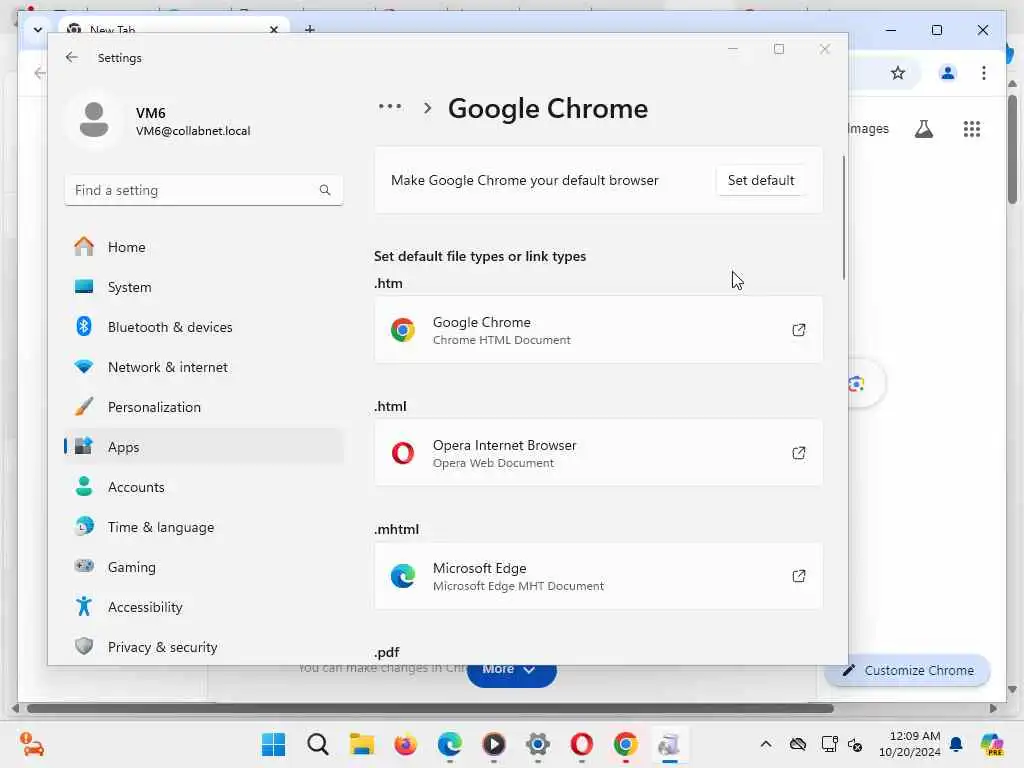Open Network & internet settings

(x=204, y=367)
